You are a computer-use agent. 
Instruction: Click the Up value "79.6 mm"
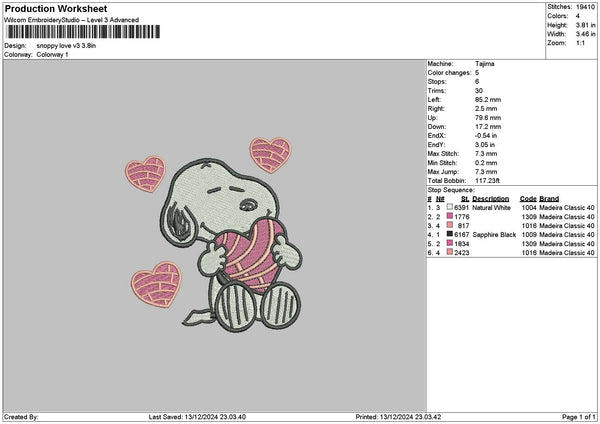point(488,118)
